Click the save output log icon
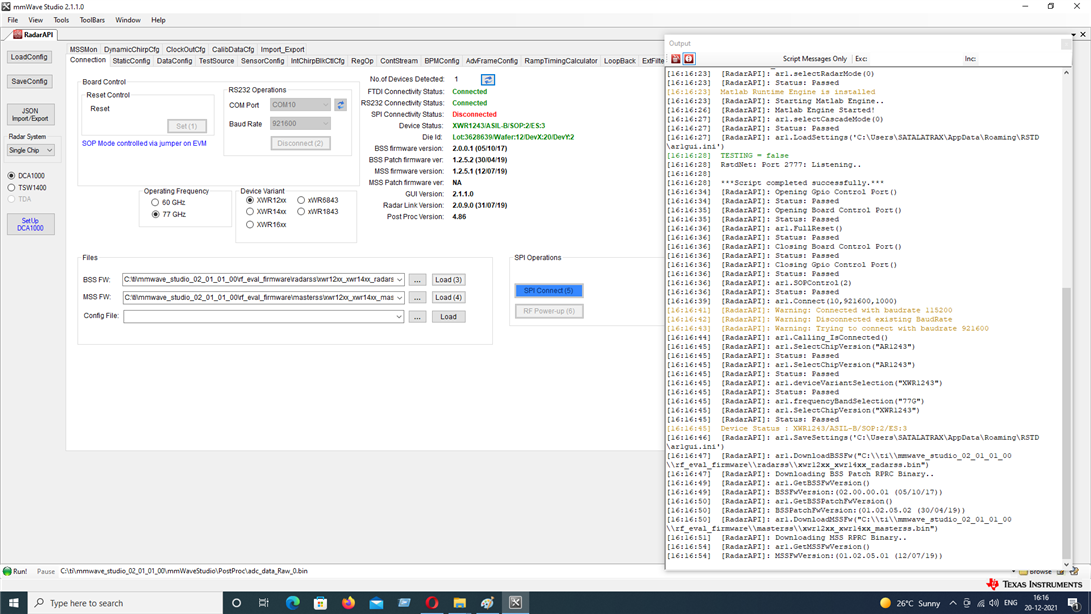1091x614 pixels. click(x=676, y=58)
